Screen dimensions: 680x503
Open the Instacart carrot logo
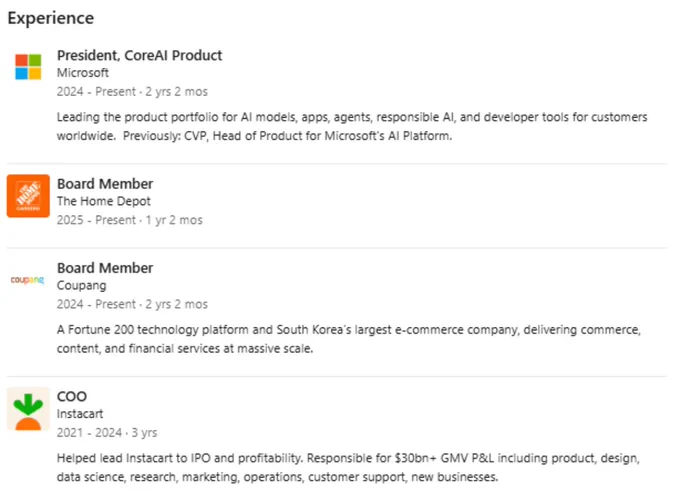(x=28, y=409)
